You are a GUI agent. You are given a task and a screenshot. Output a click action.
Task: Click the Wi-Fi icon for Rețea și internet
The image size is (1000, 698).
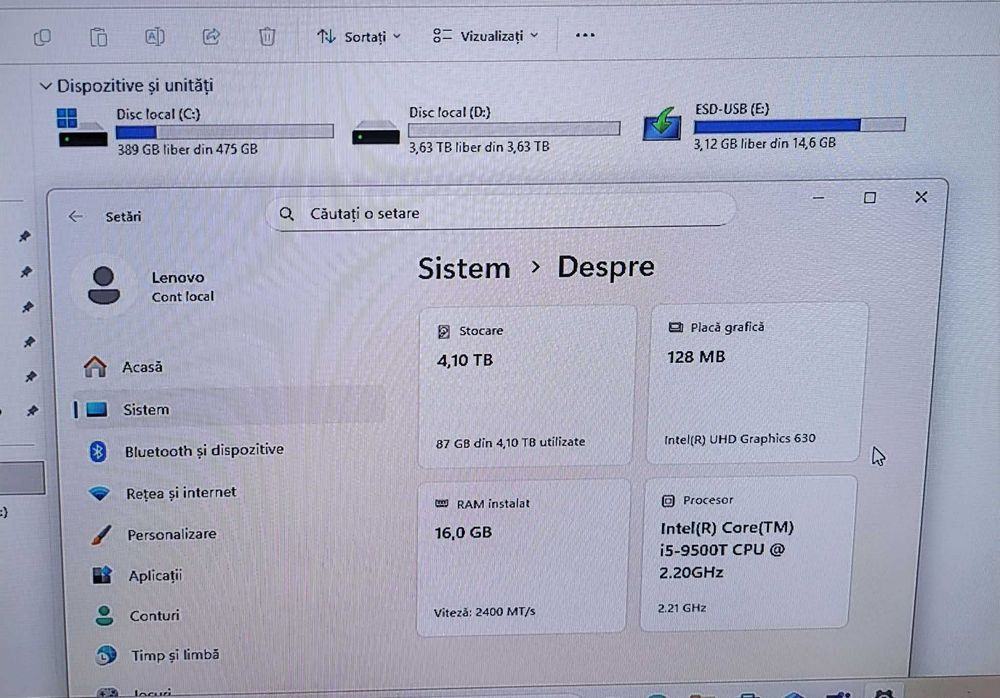coord(99,493)
